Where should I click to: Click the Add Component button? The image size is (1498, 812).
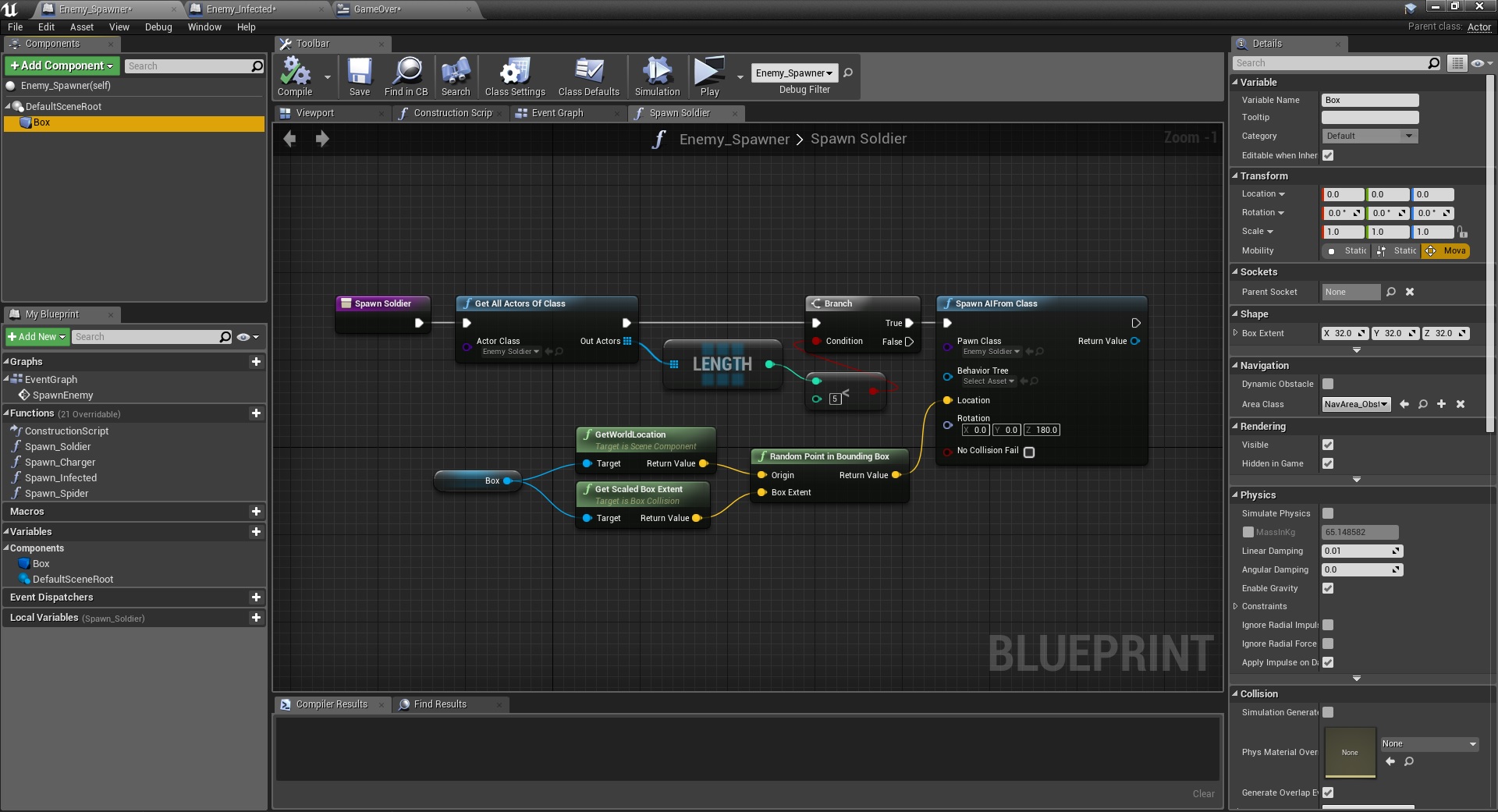coord(62,66)
